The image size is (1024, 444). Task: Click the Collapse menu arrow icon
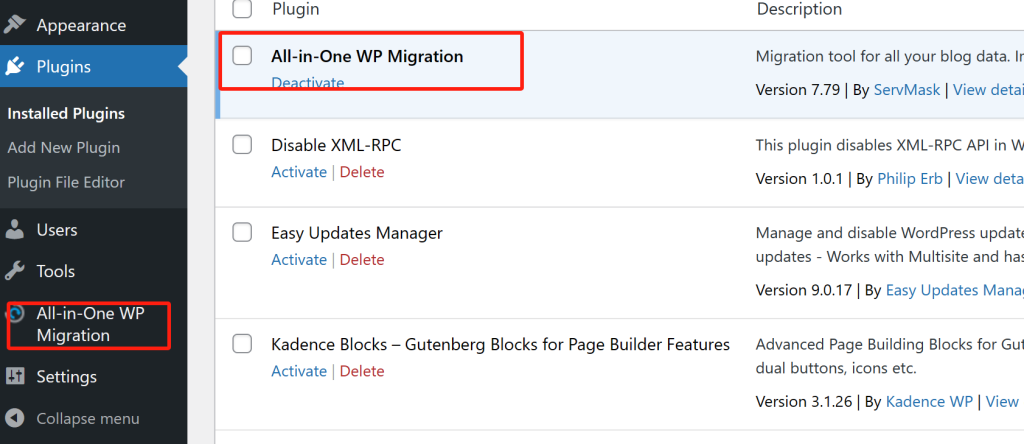[14, 419]
